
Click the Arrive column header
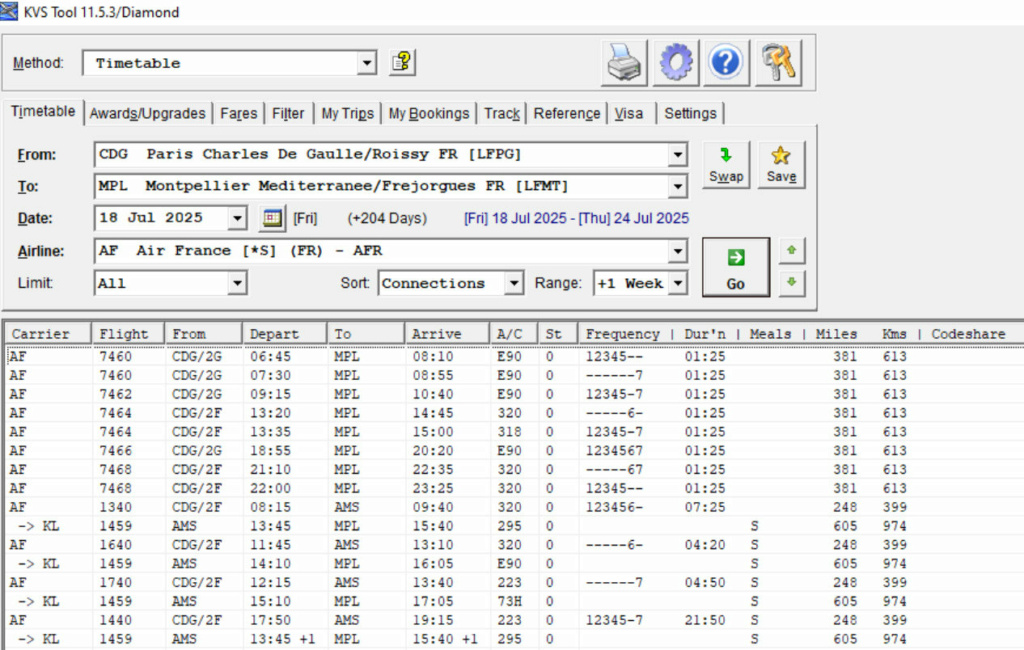pyautogui.click(x=447, y=334)
